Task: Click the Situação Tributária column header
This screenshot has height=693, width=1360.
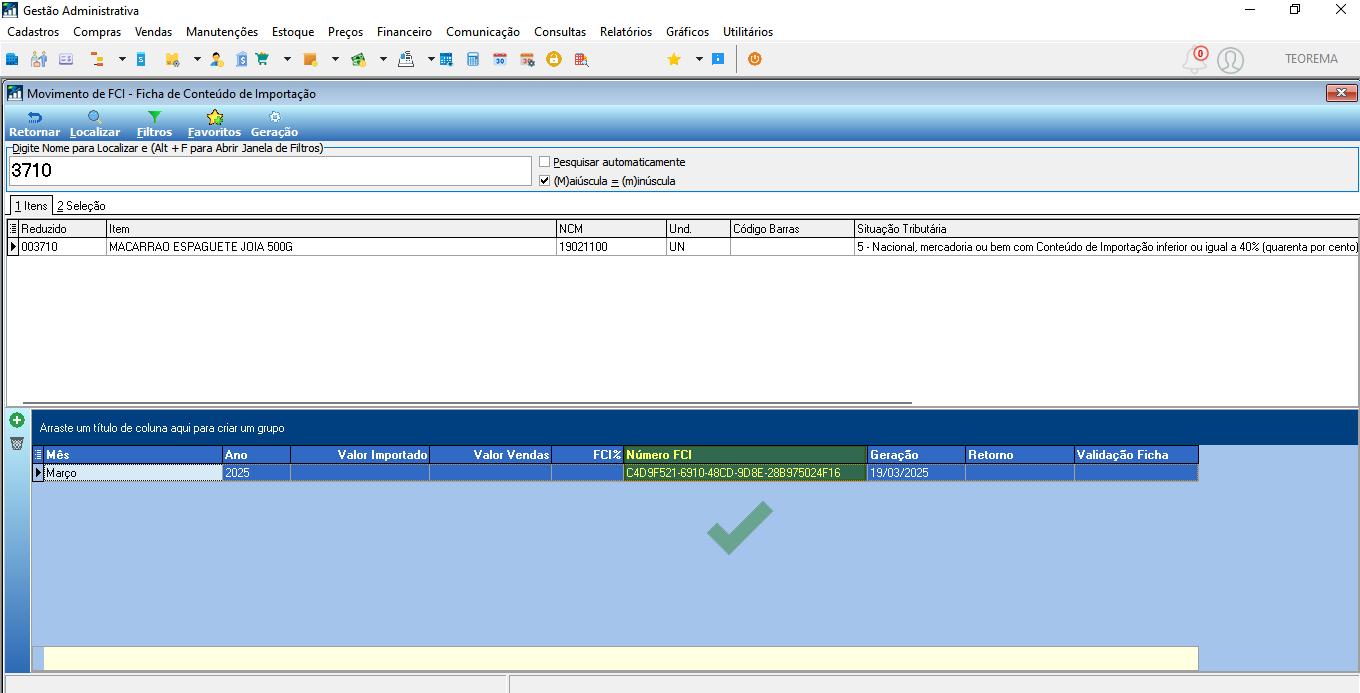Action: [1107, 229]
